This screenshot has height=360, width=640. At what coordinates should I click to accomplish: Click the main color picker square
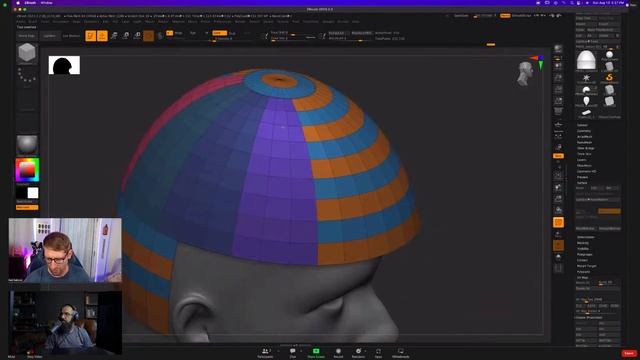[x=27, y=170]
